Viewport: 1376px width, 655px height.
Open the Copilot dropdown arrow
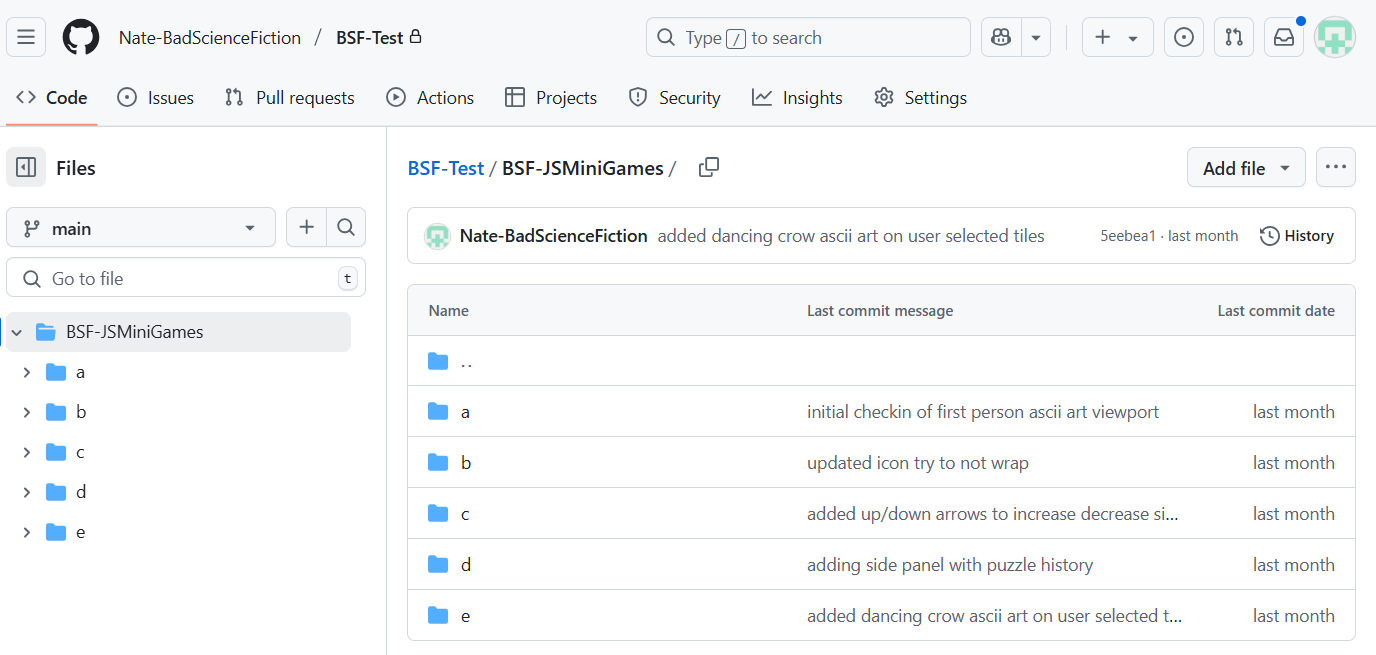(x=1036, y=37)
